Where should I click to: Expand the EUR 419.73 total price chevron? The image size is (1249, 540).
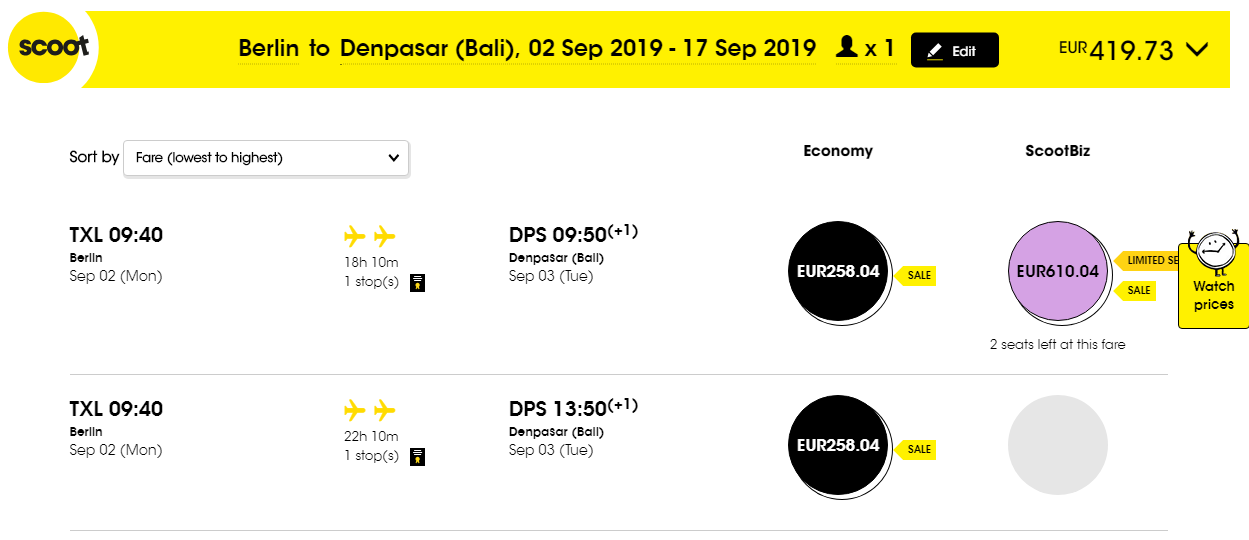pyautogui.click(x=1197, y=49)
